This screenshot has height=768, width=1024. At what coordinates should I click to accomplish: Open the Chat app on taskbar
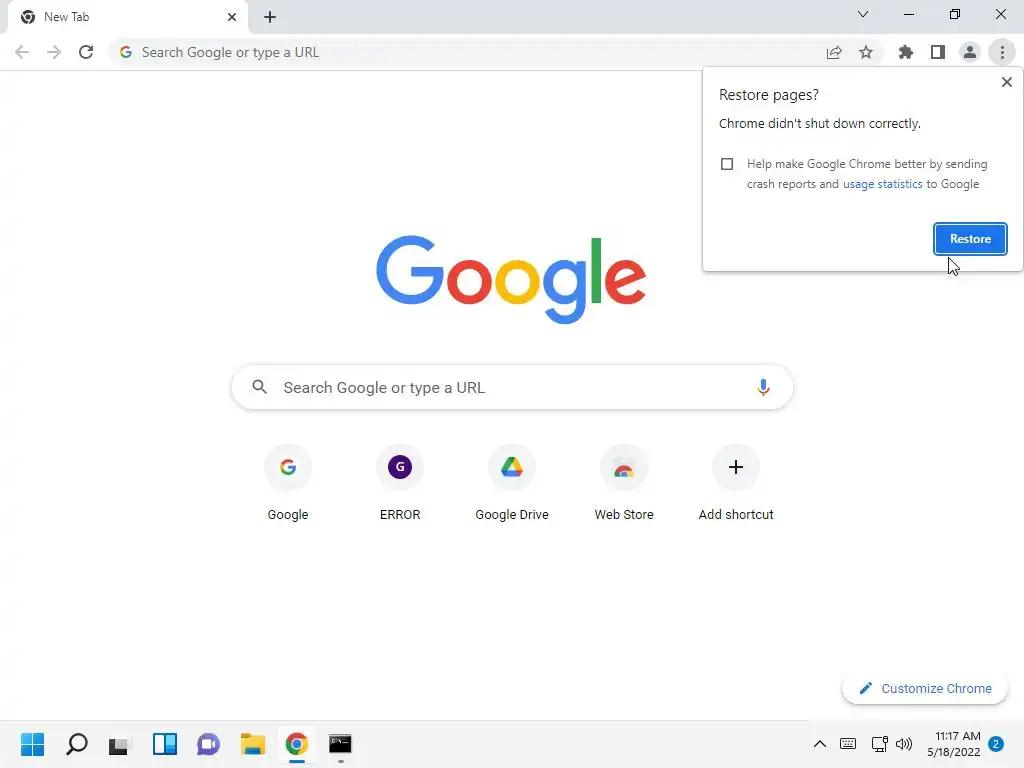(x=208, y=744)
